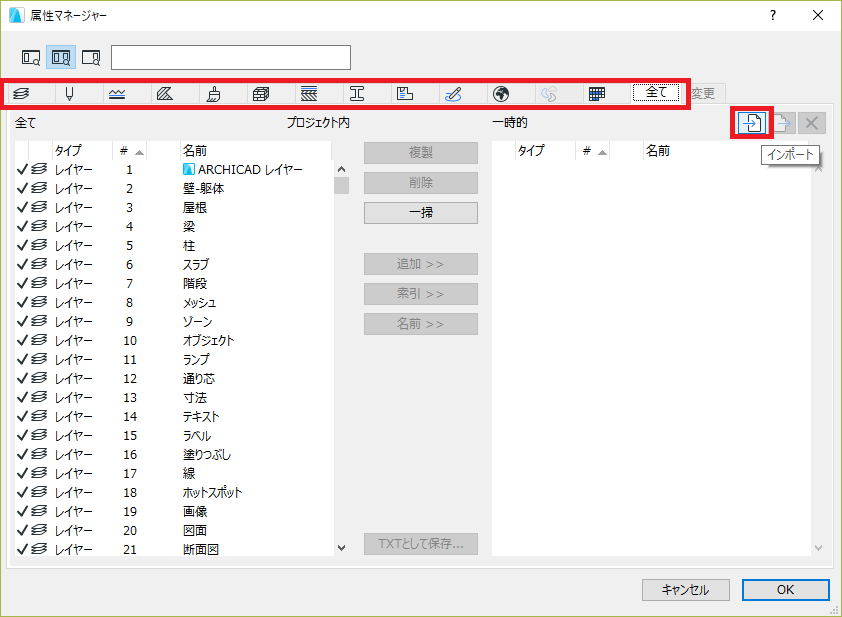842x617 pixels.
Task: Open the Fills hatch tab
Action: (165, 94)
